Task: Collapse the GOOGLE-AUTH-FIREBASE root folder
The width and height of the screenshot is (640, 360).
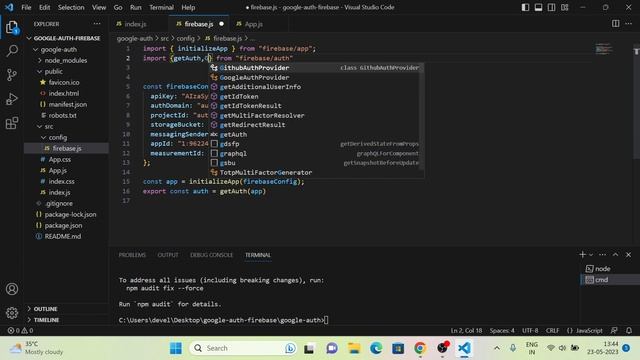Action: (67, 38)
